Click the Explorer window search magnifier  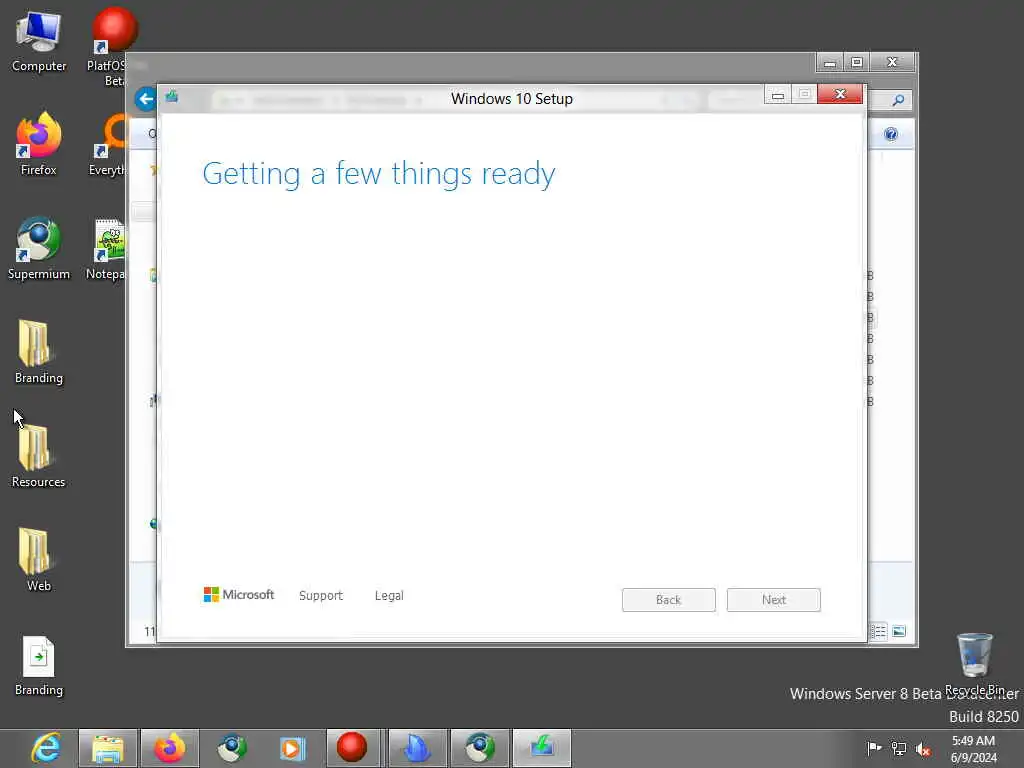pyautogui.click(x=898, y=100)
